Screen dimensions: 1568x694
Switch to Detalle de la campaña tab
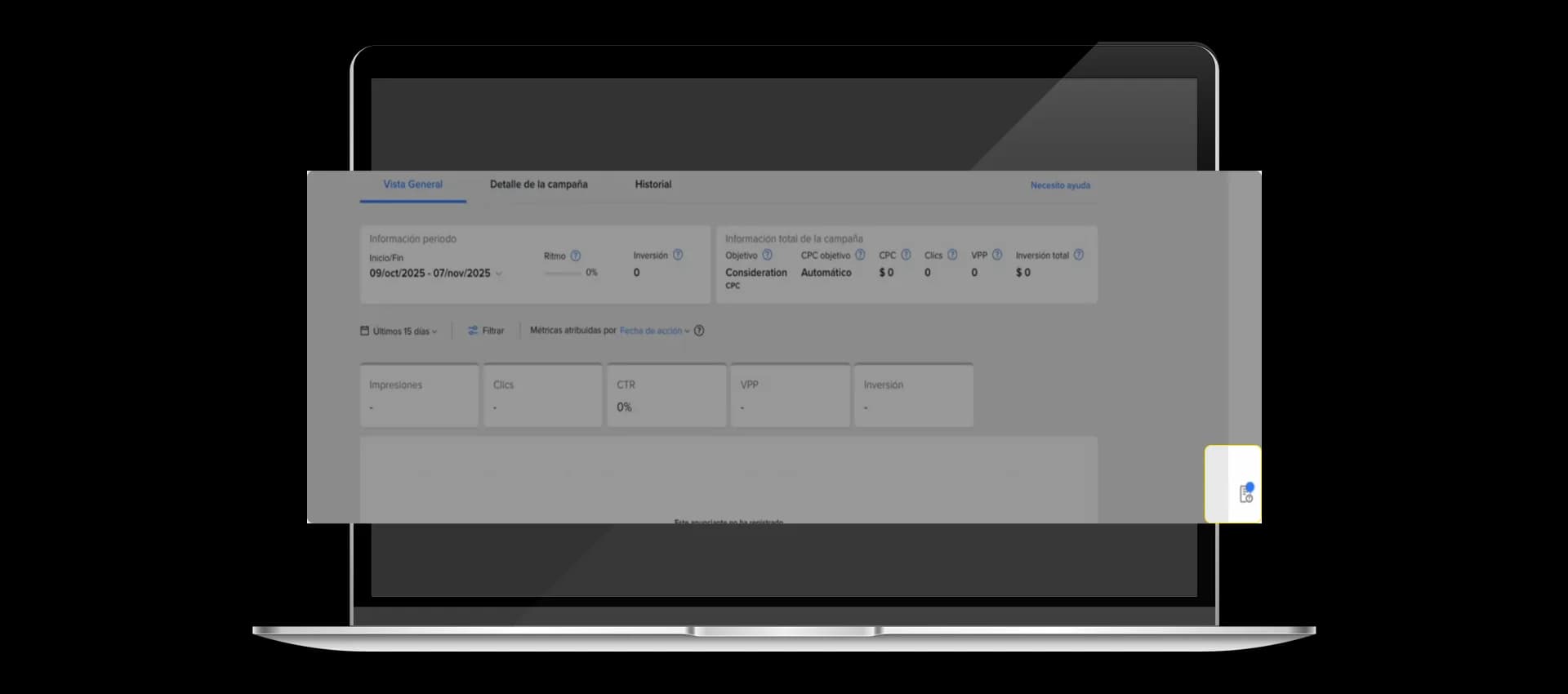538,185
